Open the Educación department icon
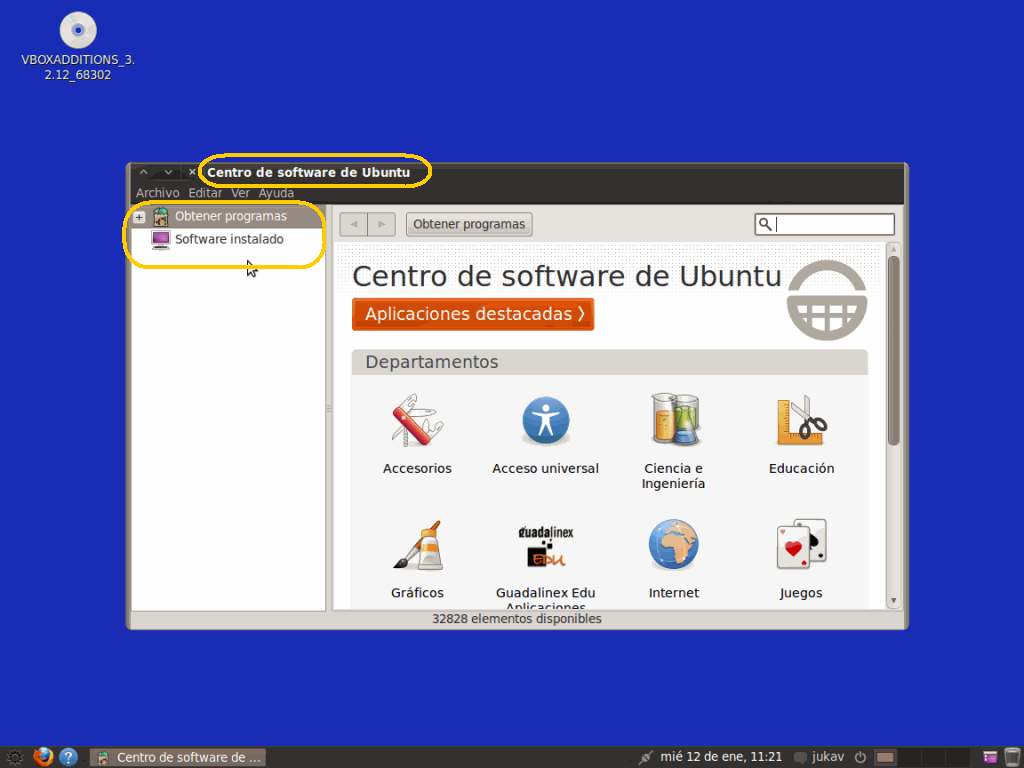Screen dimensions: 1024x768 tap(801, 421)
